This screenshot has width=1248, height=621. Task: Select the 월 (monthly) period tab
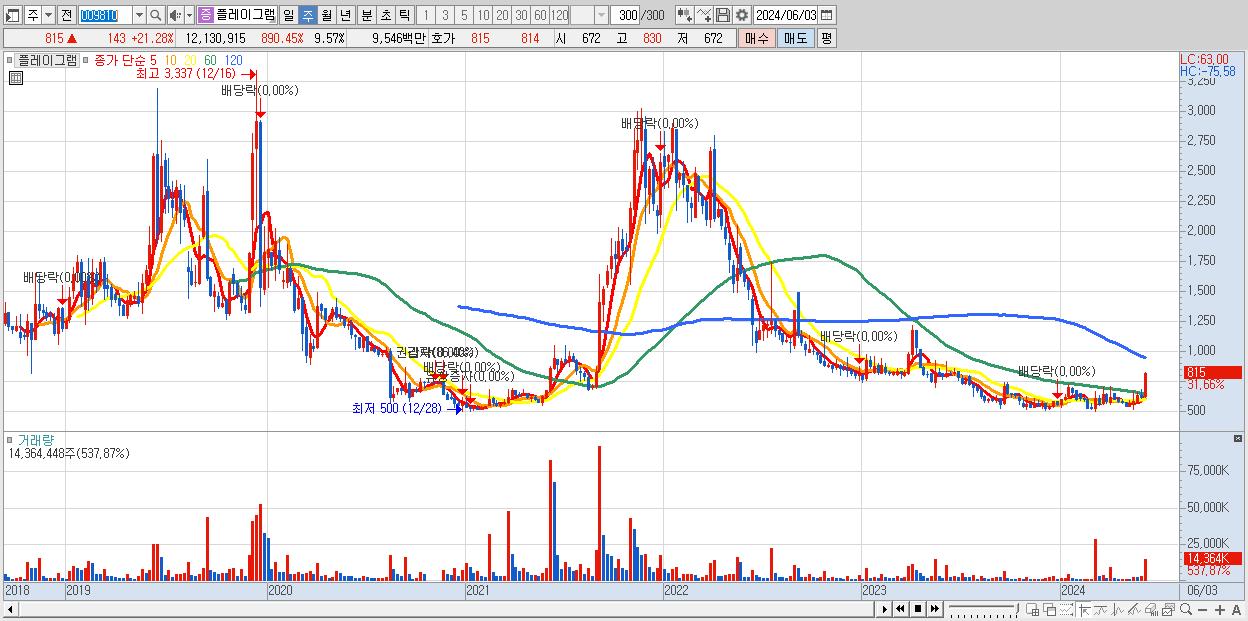pyautogui.click(x=326, y=15)
